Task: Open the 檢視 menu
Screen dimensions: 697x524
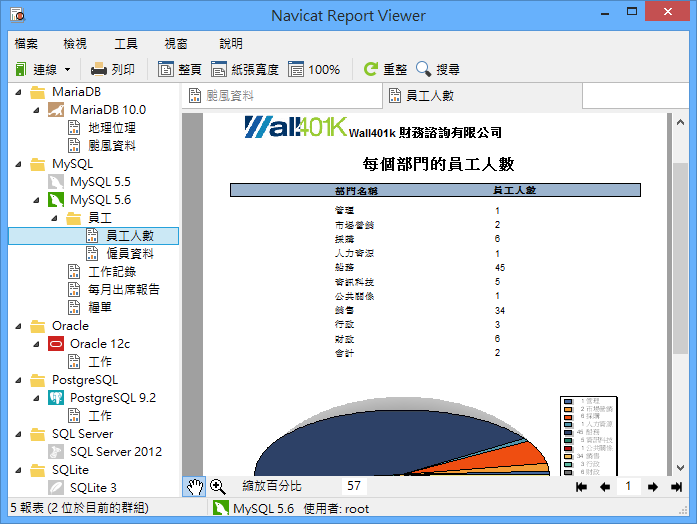Action: [75, 44]
